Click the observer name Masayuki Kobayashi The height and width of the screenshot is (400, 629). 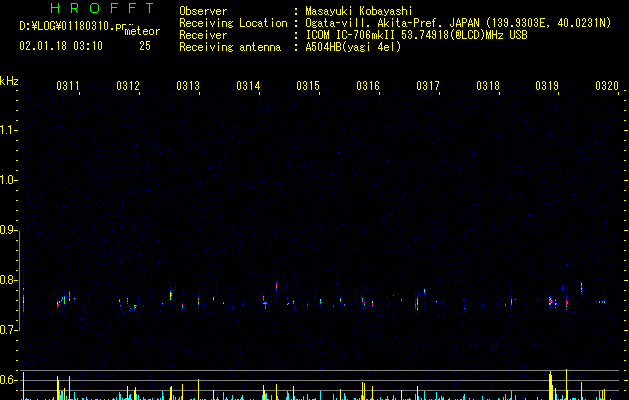(359, 11)
